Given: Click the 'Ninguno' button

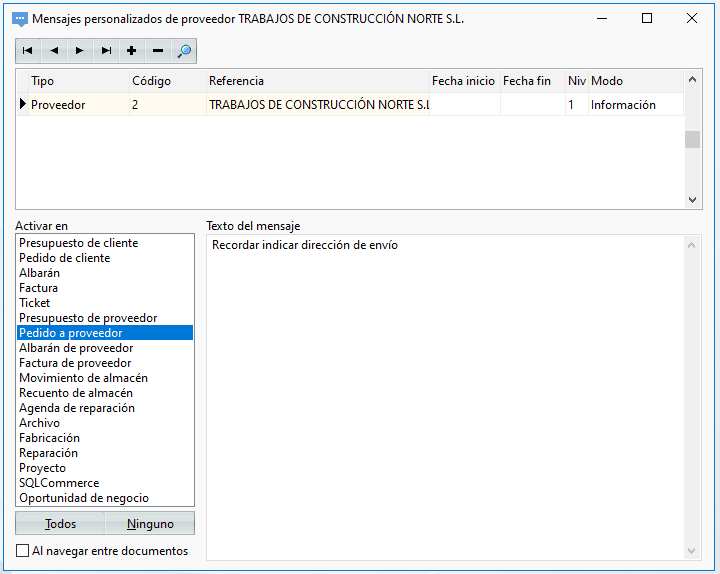Looking at the screenshot, I should (x=150, y=523).
